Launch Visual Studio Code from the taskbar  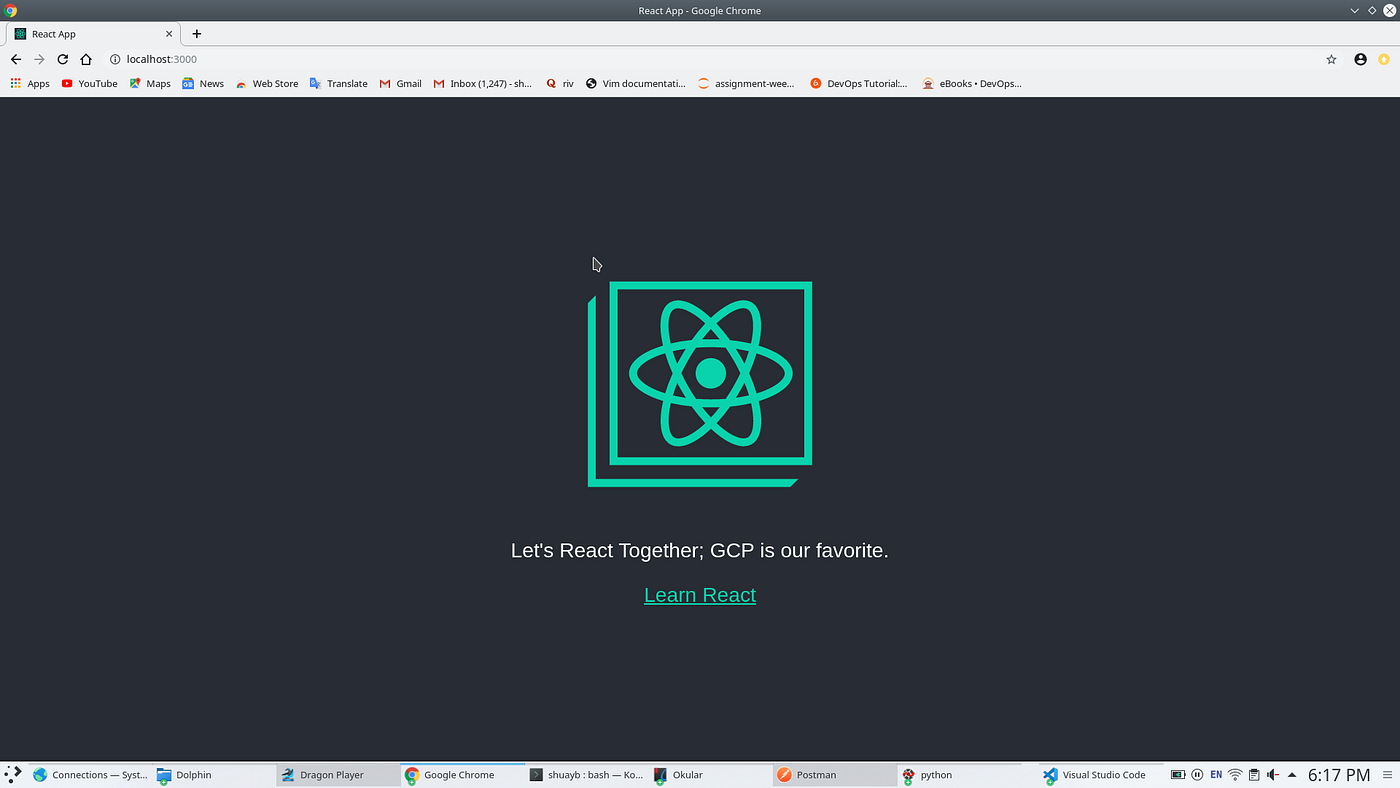(1097, 774)
